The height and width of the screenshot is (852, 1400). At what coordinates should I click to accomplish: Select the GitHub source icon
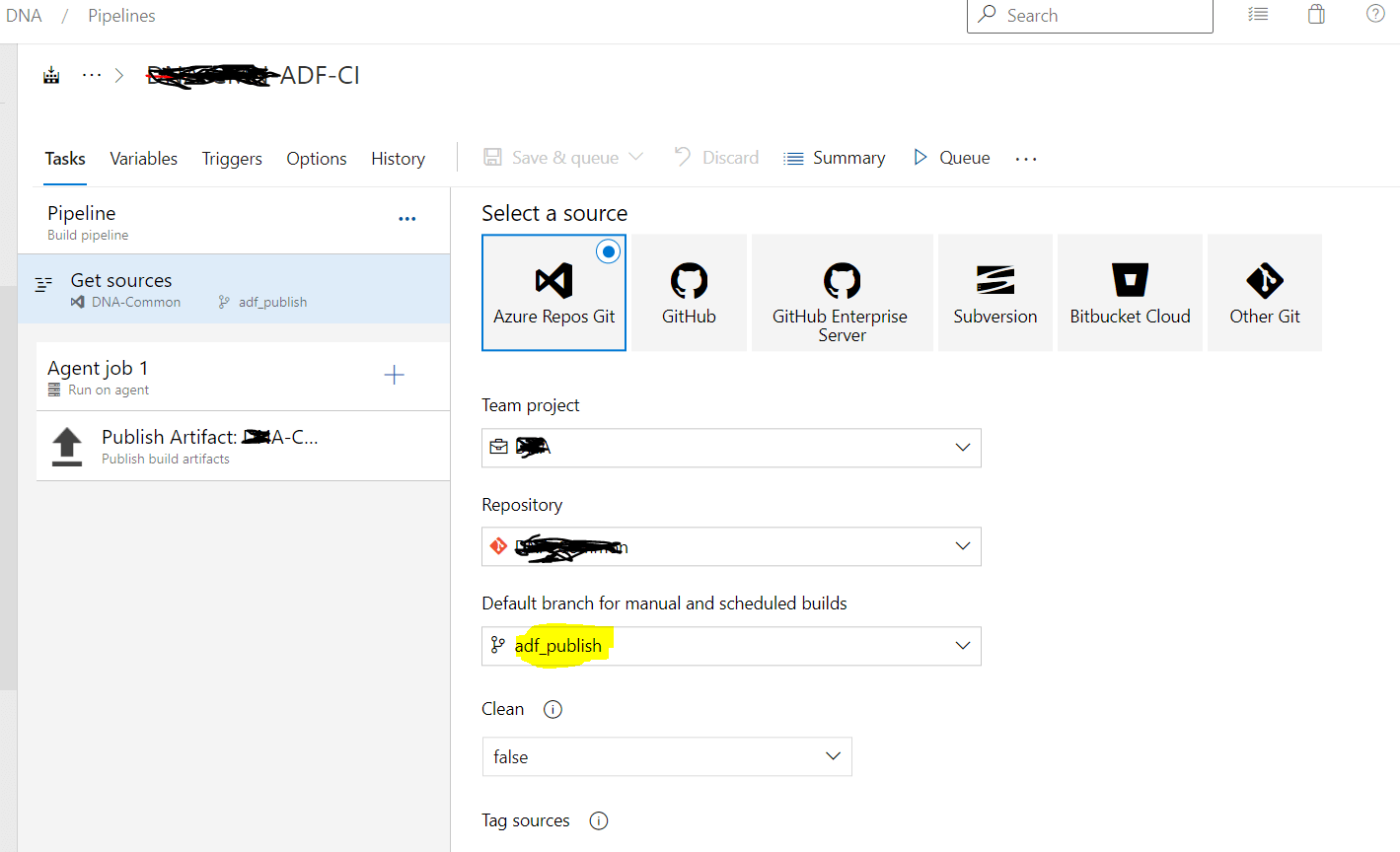point(689,281)
